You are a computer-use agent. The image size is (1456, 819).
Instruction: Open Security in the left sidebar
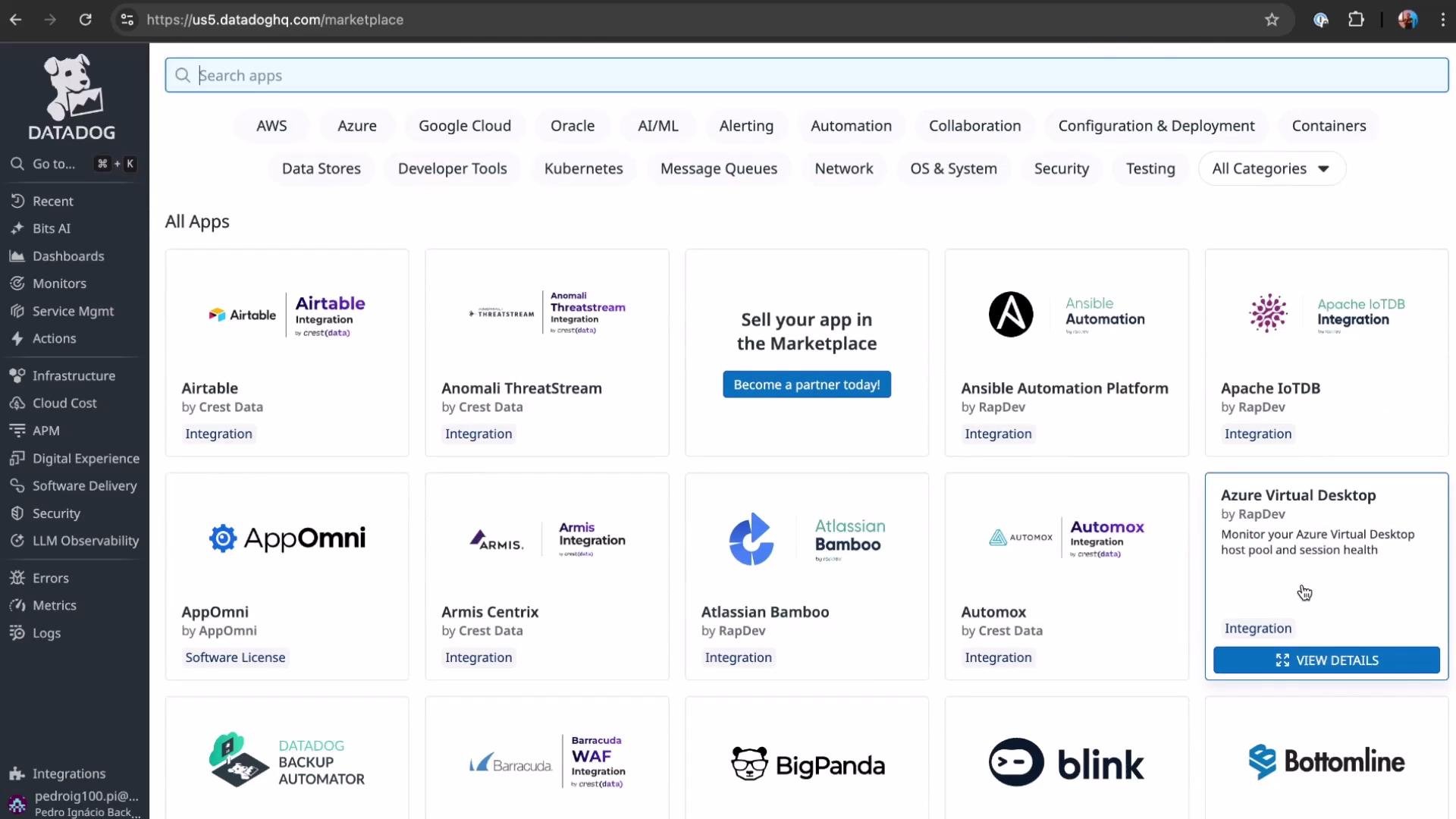[56, 513]
